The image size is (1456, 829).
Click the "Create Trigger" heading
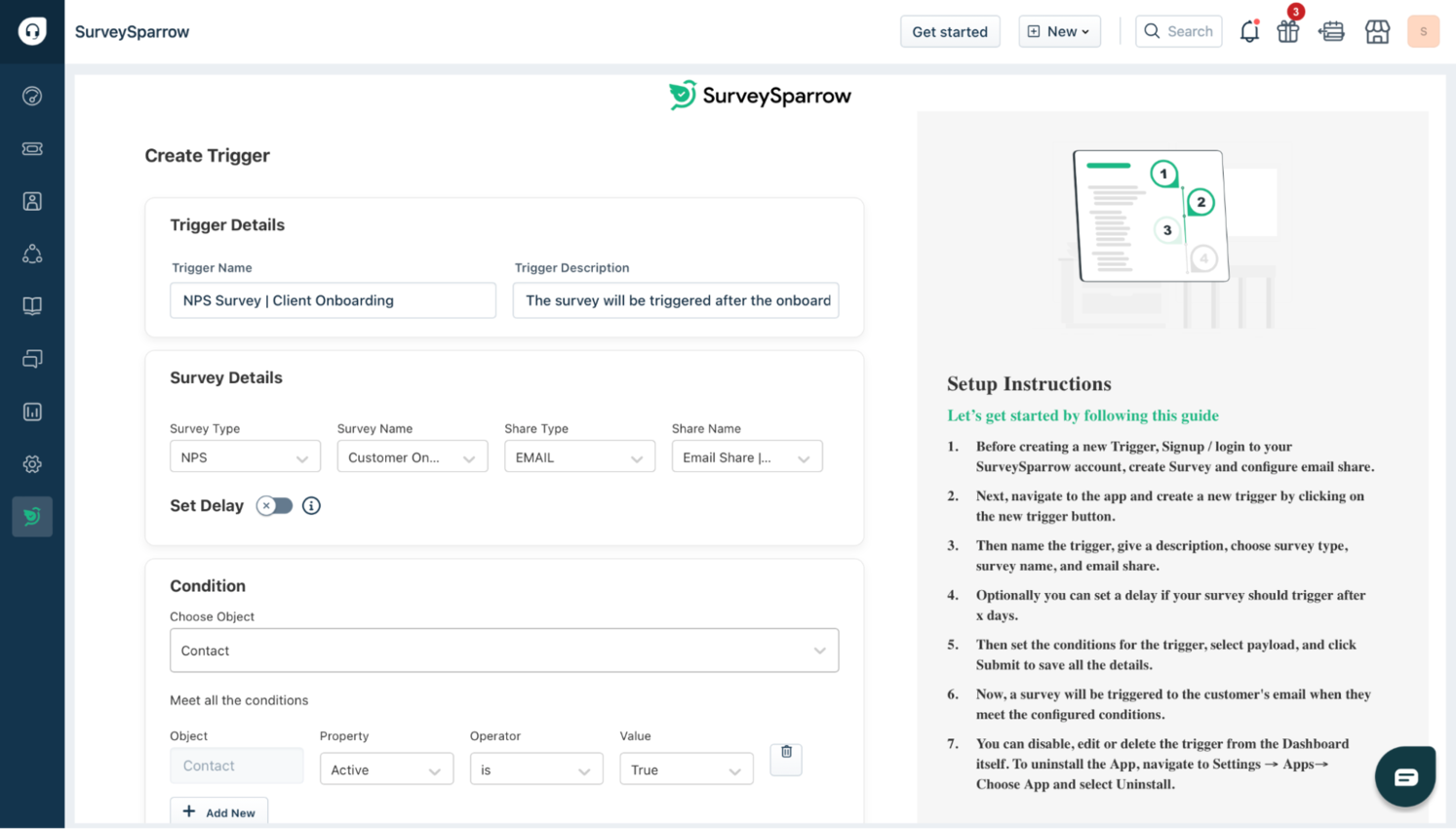tap(207, 155)
